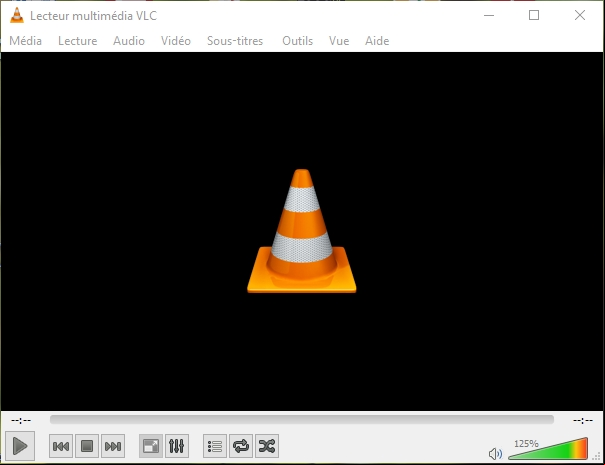Open the Outils menu
605x465 pixels.
click(297, 41)
